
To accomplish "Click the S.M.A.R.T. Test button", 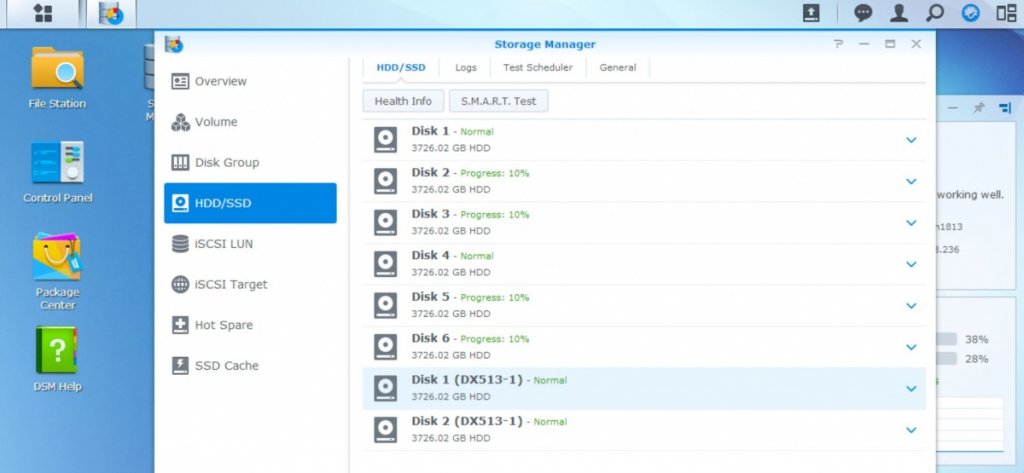I will click(x=498, y=101).
